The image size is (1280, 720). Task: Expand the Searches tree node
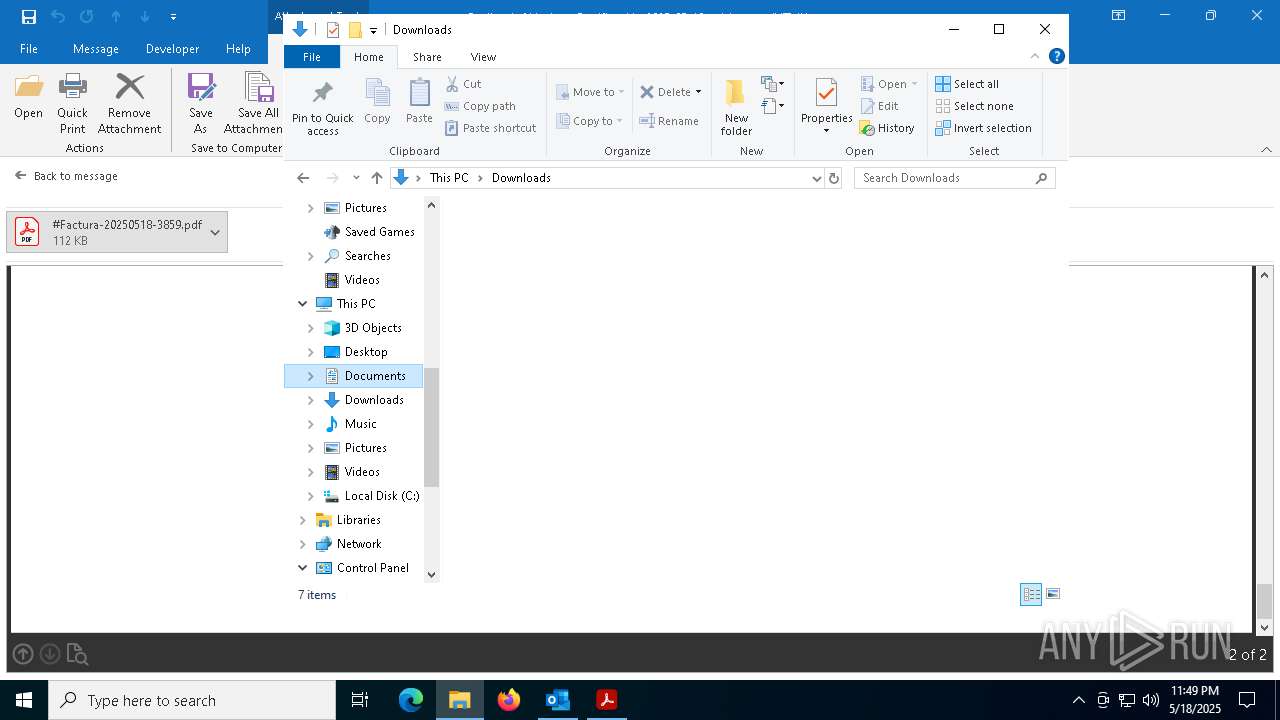[x=310, y=256]
